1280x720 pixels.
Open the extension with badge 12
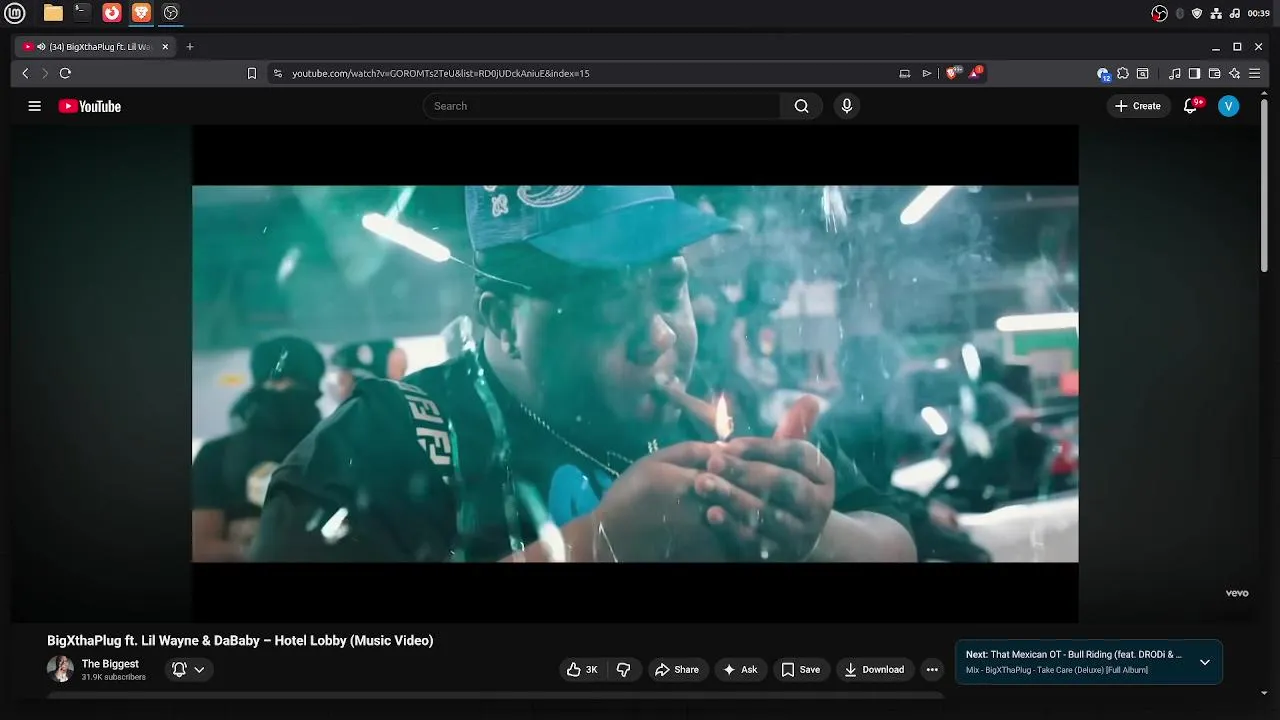tap(1103, 73)
